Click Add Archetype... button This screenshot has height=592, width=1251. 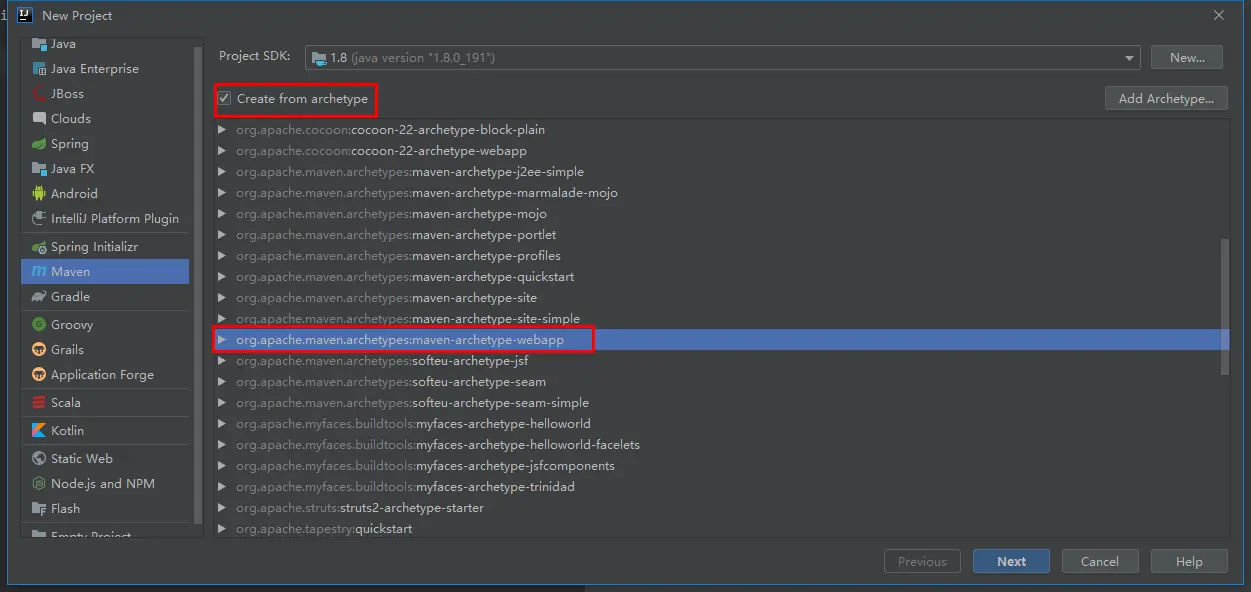point(1166,99)
